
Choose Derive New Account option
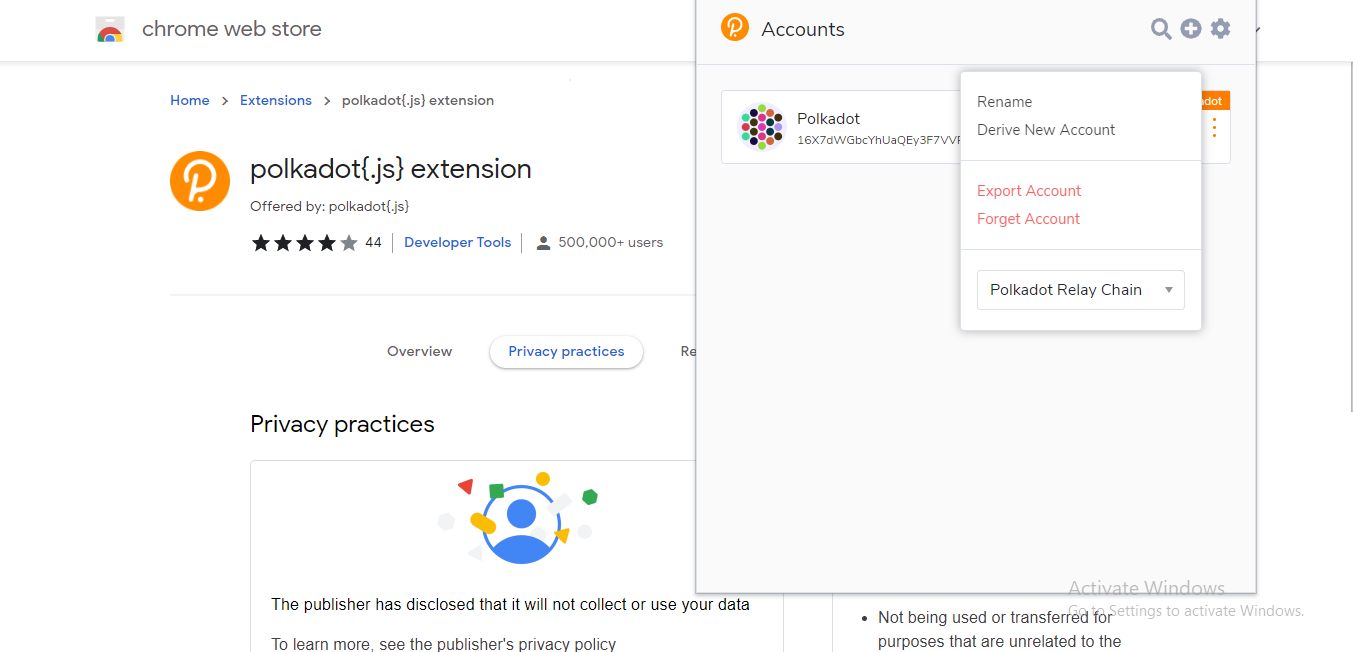click(x=1046, y=130)
